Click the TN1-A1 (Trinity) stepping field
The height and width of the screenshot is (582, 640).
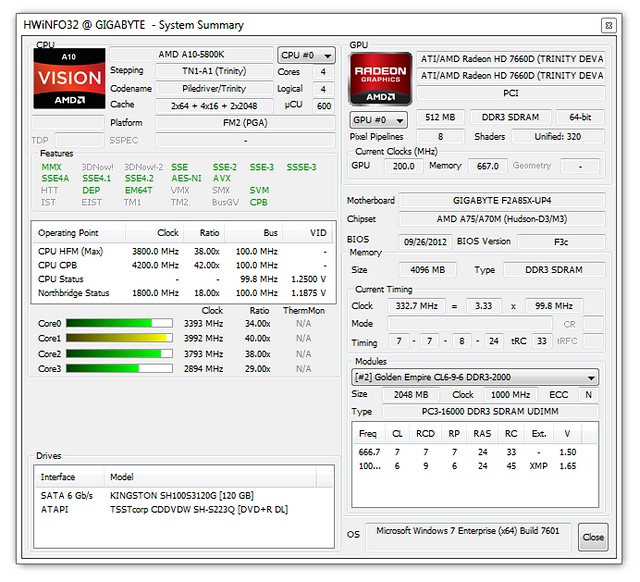point(214,71)
